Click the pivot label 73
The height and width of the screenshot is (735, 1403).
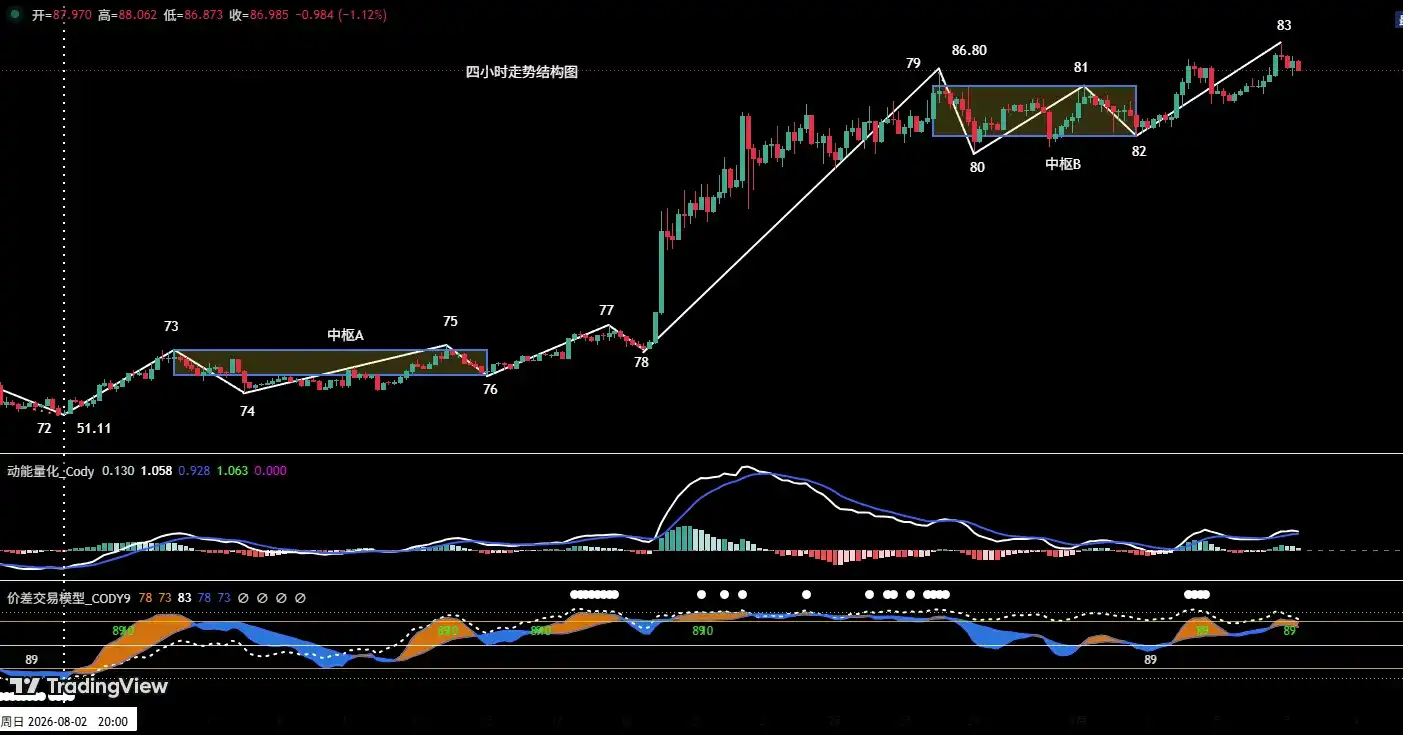pyautogui.click(x=171, y=326)
